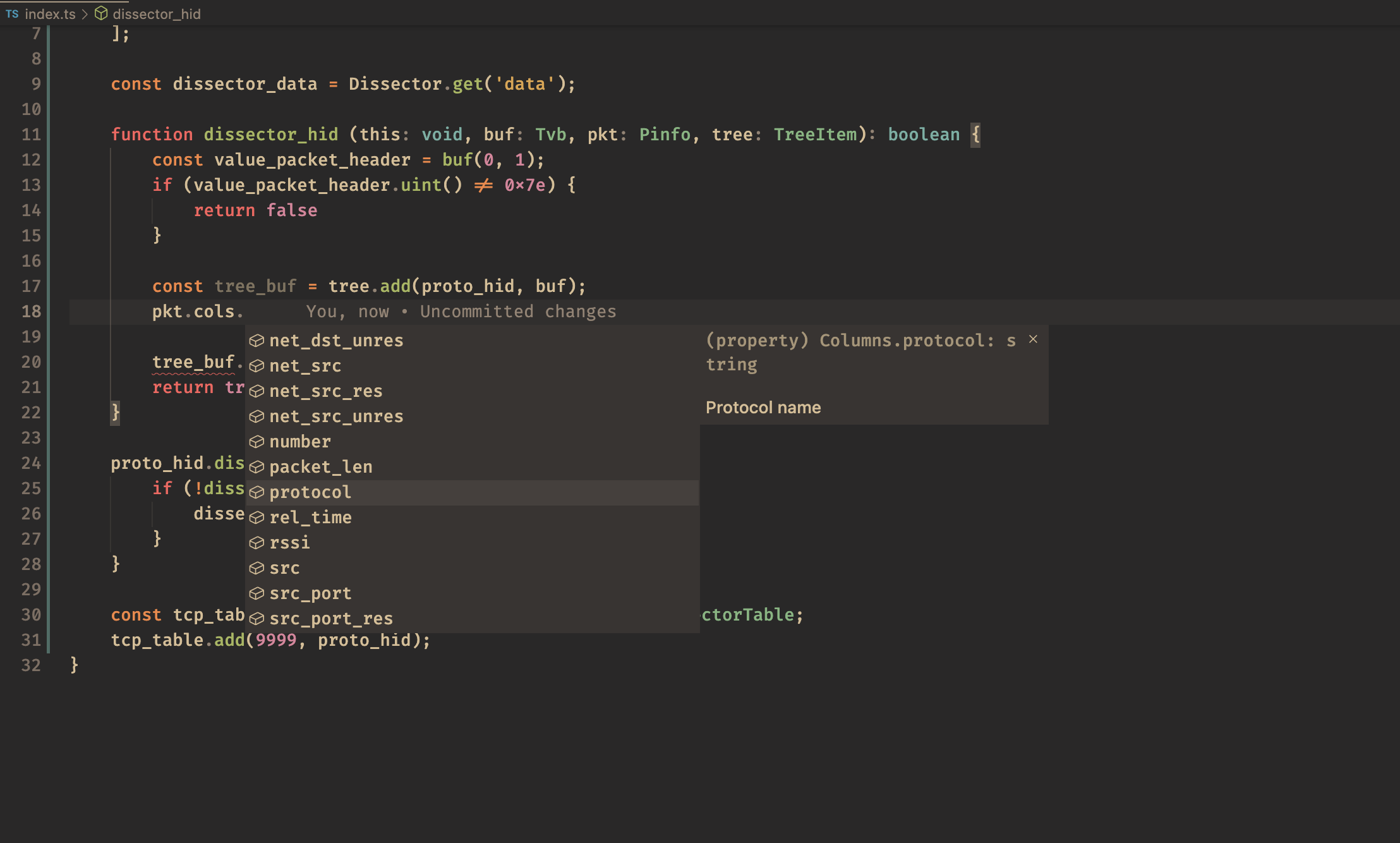Image resolution: width=1400 pixels, height=843 pixels.
Task: Click line number 11 in the gutter
Action: pos(31,135)
